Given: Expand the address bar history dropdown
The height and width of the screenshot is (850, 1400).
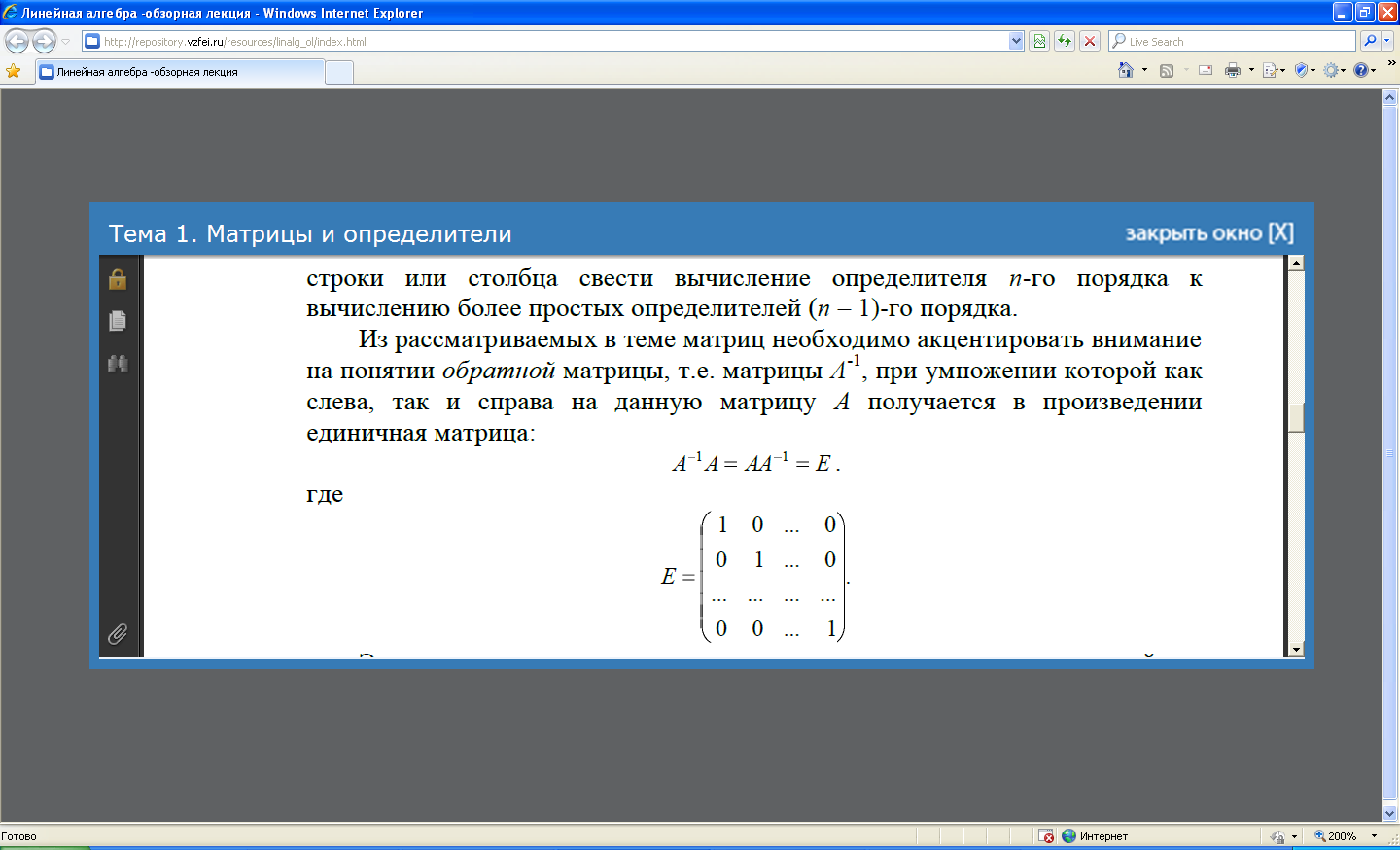Looking at the screenshot, I should (1017, 42).
